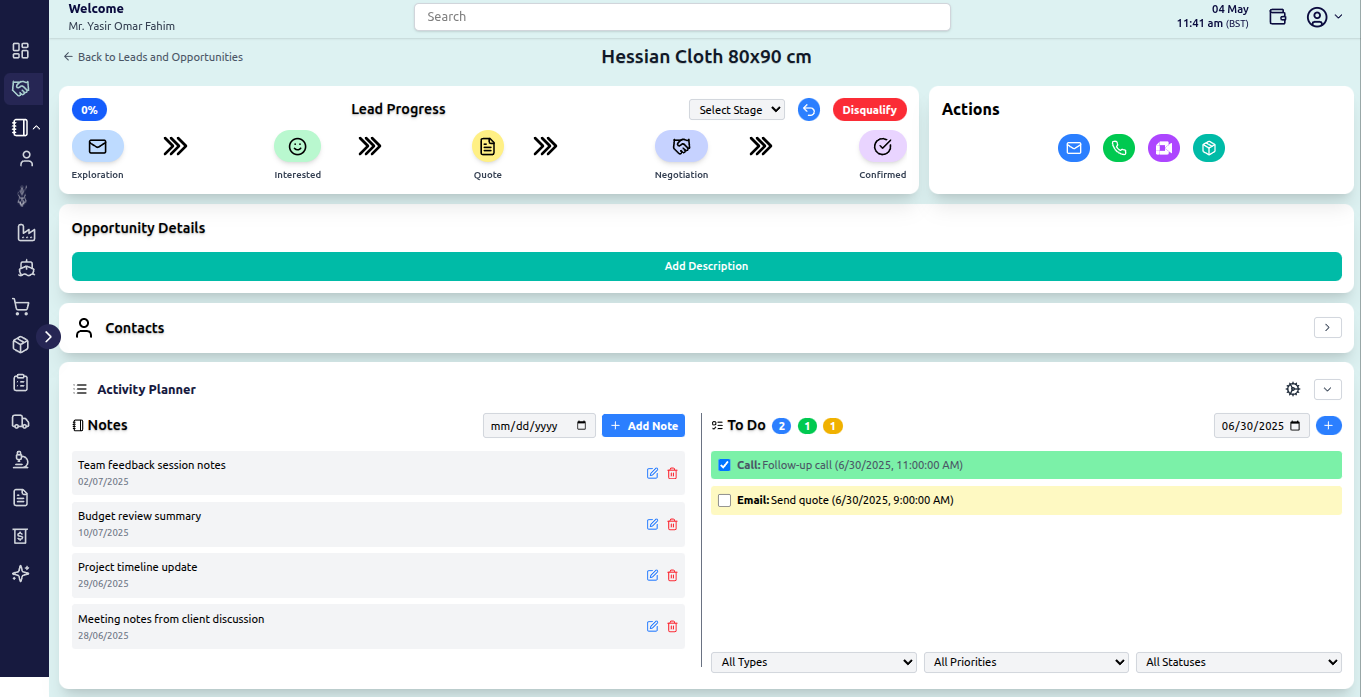The width and height of the screenshot is (1361, 697).
Task: Click the Add Description button
Action: coord(707,266)
